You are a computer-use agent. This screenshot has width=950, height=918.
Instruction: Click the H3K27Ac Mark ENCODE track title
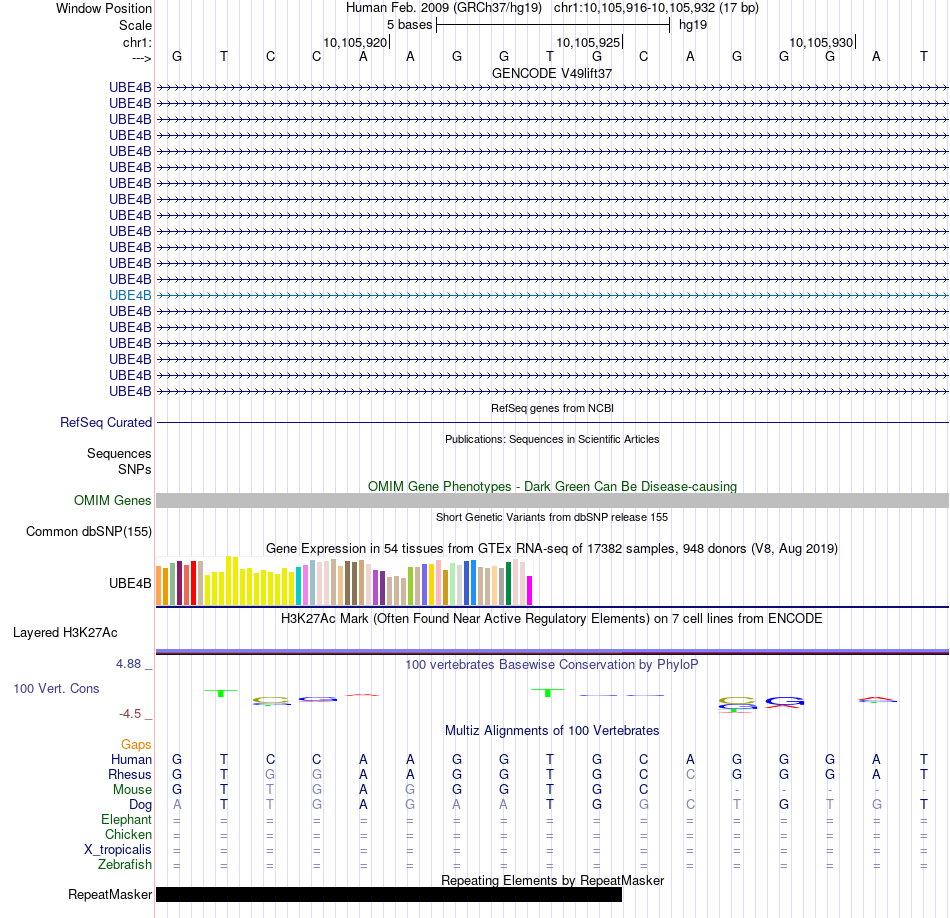pyautogui.click(x=552, y=619)
